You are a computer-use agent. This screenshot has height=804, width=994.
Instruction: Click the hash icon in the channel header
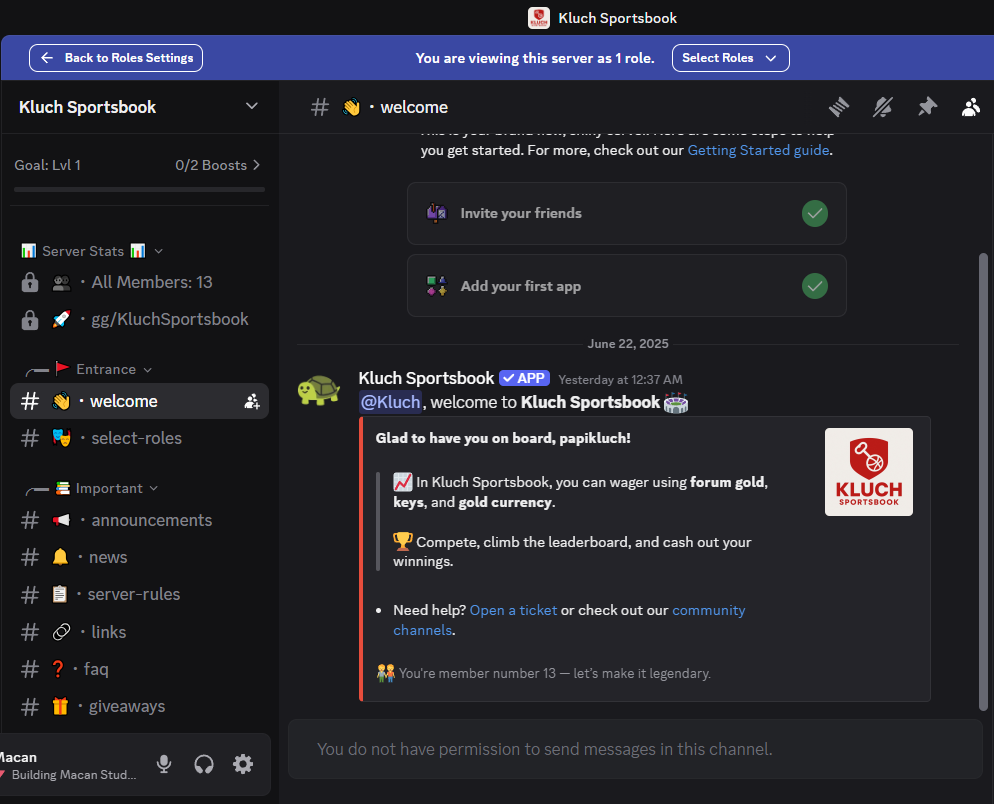[x=320, y=107]
